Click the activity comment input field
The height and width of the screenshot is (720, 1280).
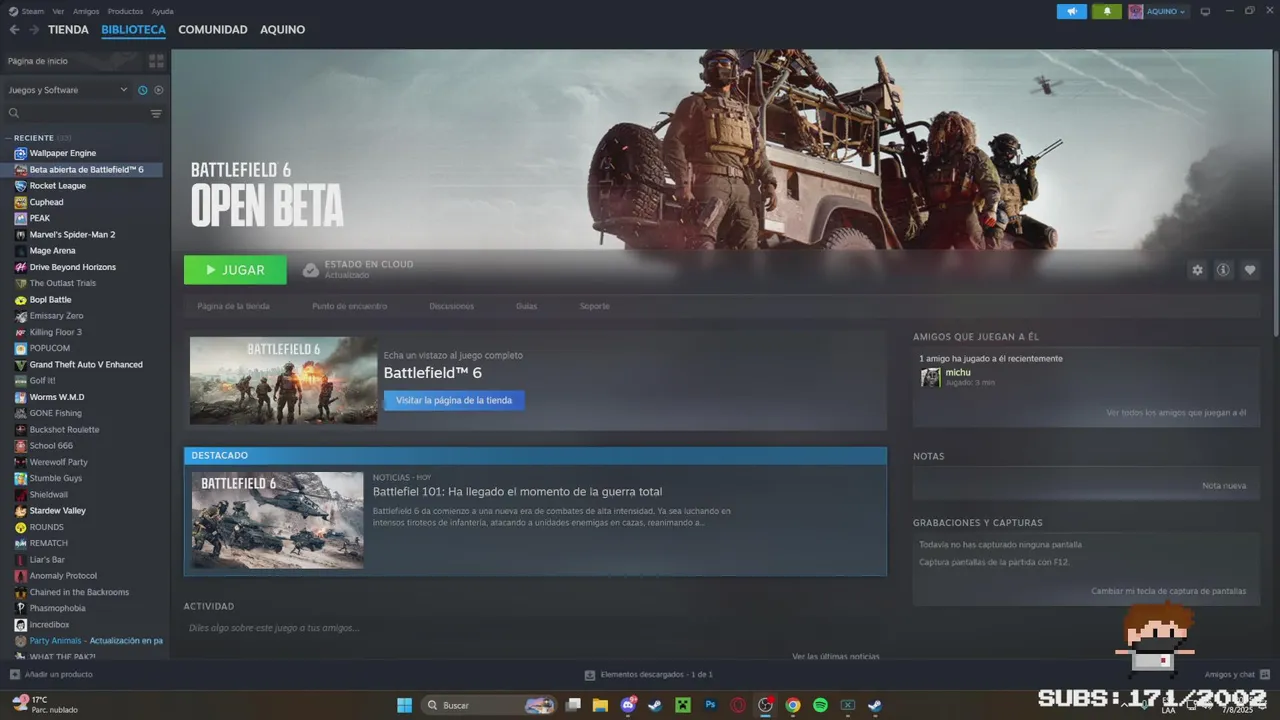pyautogui.click(x=535, y=628)
